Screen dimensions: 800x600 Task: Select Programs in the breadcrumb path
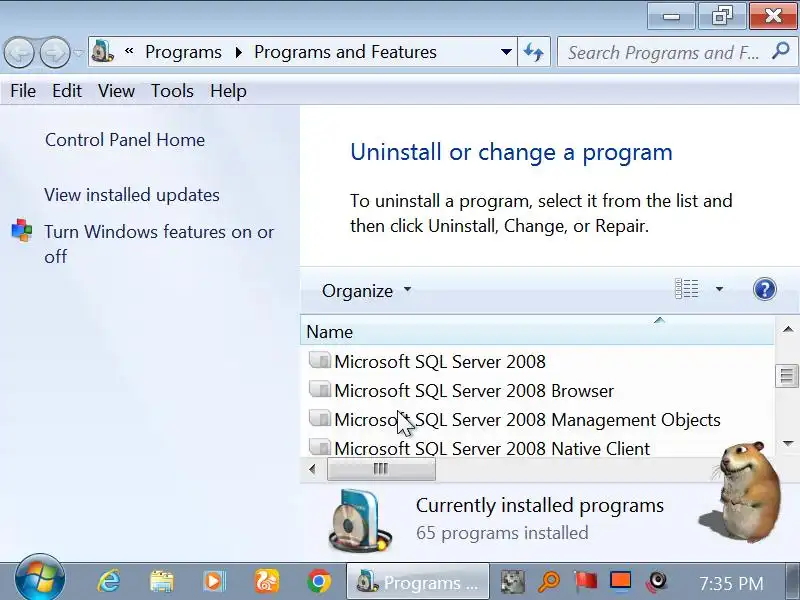[183, 52]
